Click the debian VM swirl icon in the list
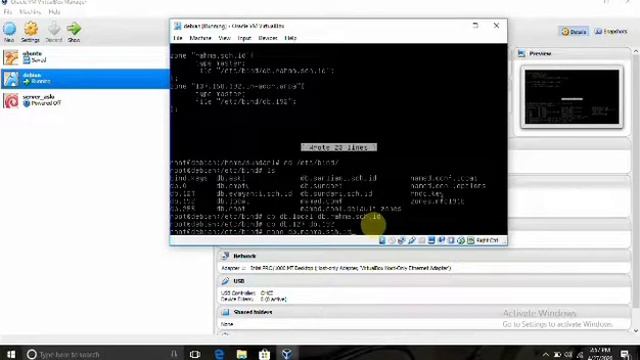640x360 pixels. [11, 78]
